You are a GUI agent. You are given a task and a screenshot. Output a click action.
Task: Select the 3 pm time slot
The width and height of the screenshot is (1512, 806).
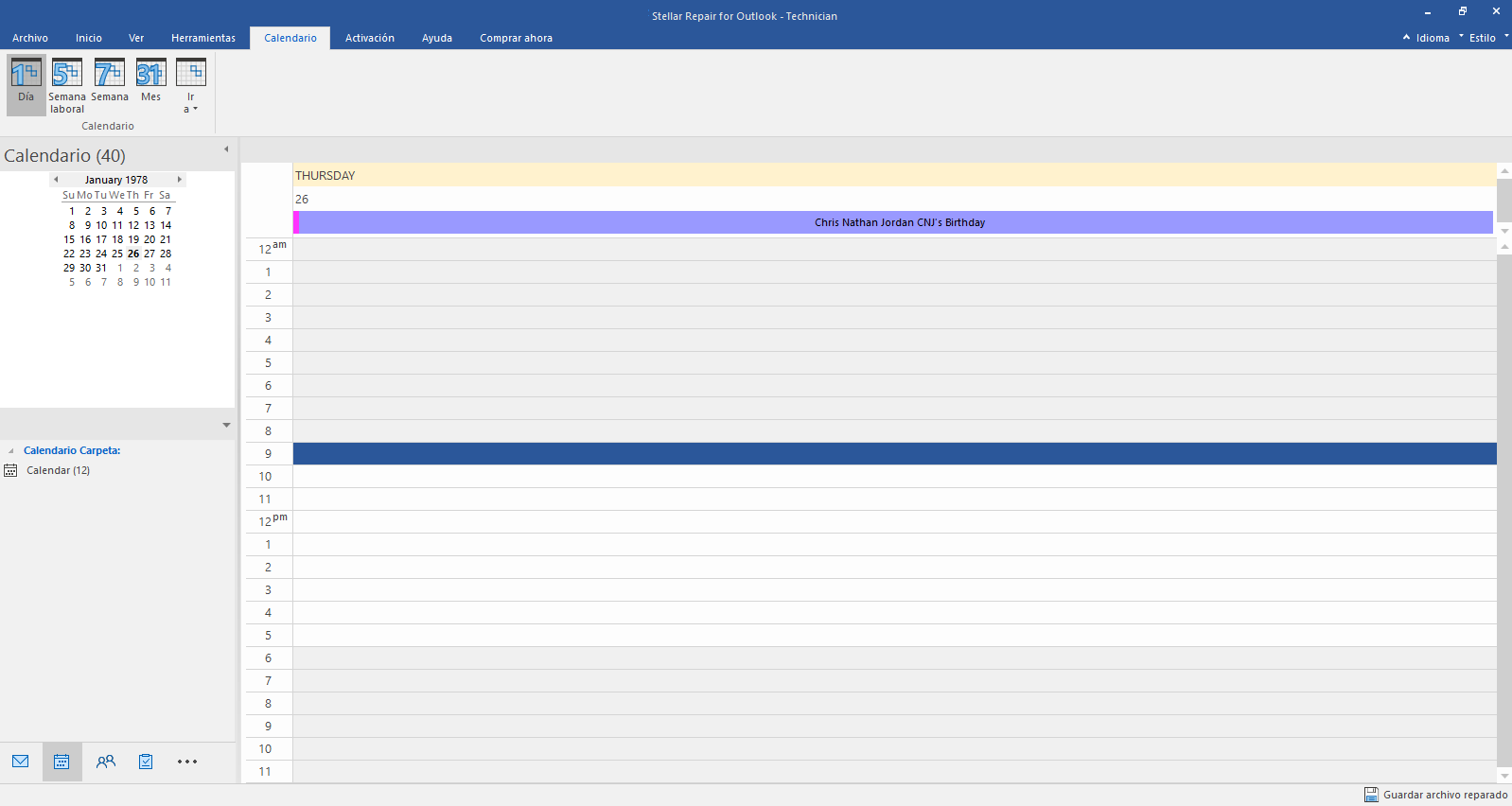point(894,590)
